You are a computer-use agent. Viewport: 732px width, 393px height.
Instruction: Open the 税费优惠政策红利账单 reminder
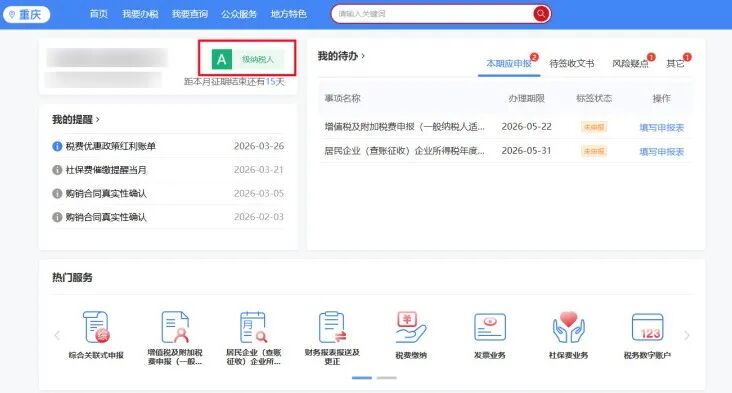tap(111, 146)
